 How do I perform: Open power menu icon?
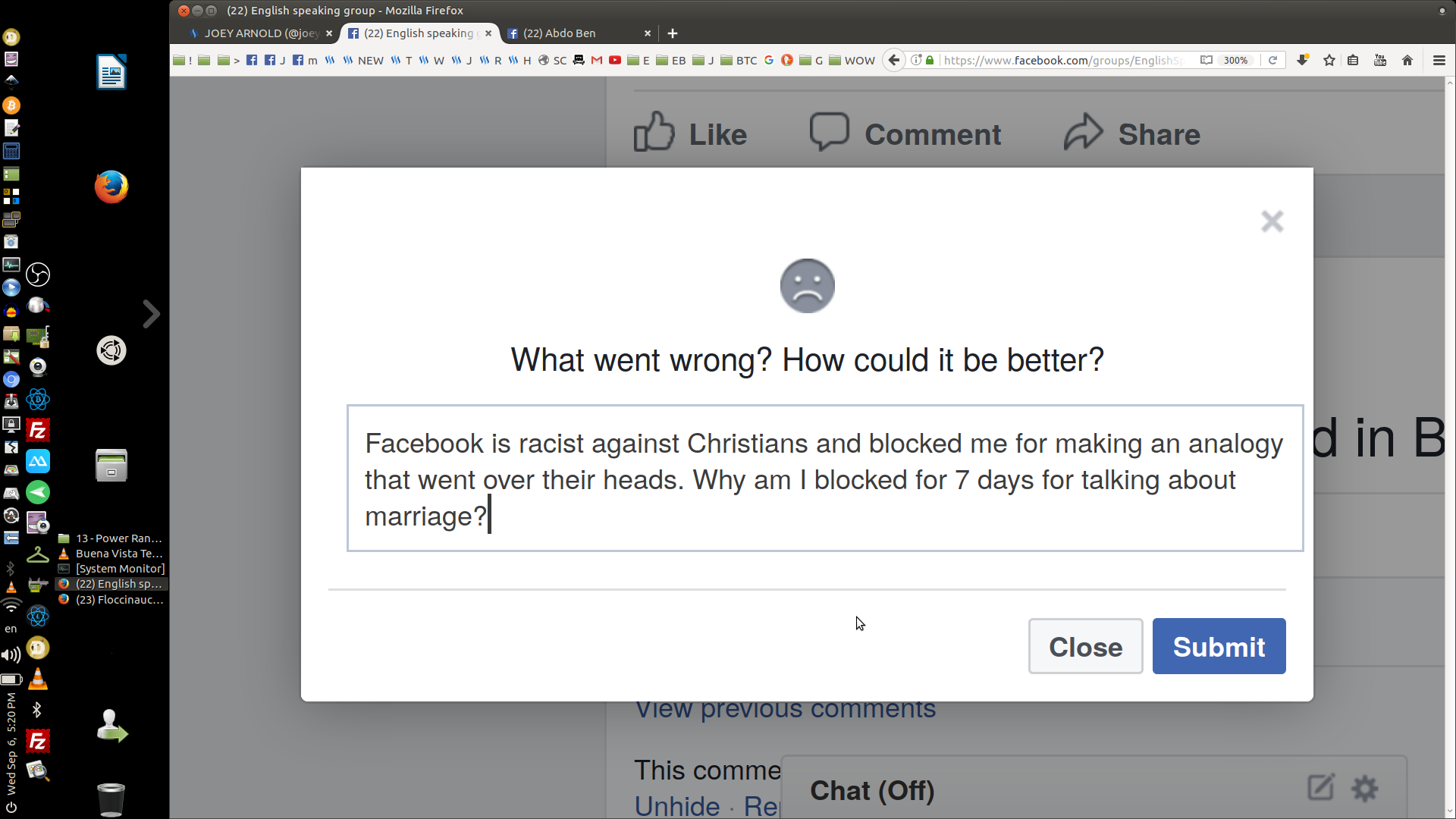11,808
